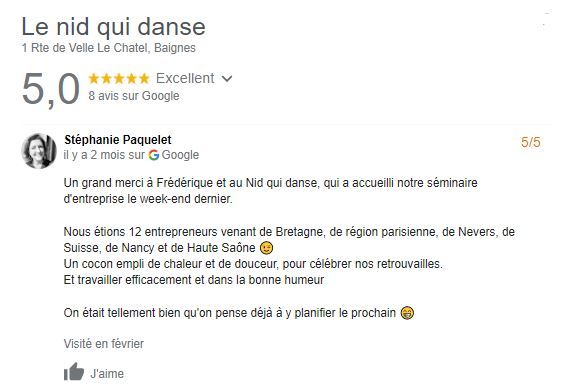Image resolution: width=572 pixels, height=391 pixels.
Task: Click the five gold stars rating
Action: [119, 78]
